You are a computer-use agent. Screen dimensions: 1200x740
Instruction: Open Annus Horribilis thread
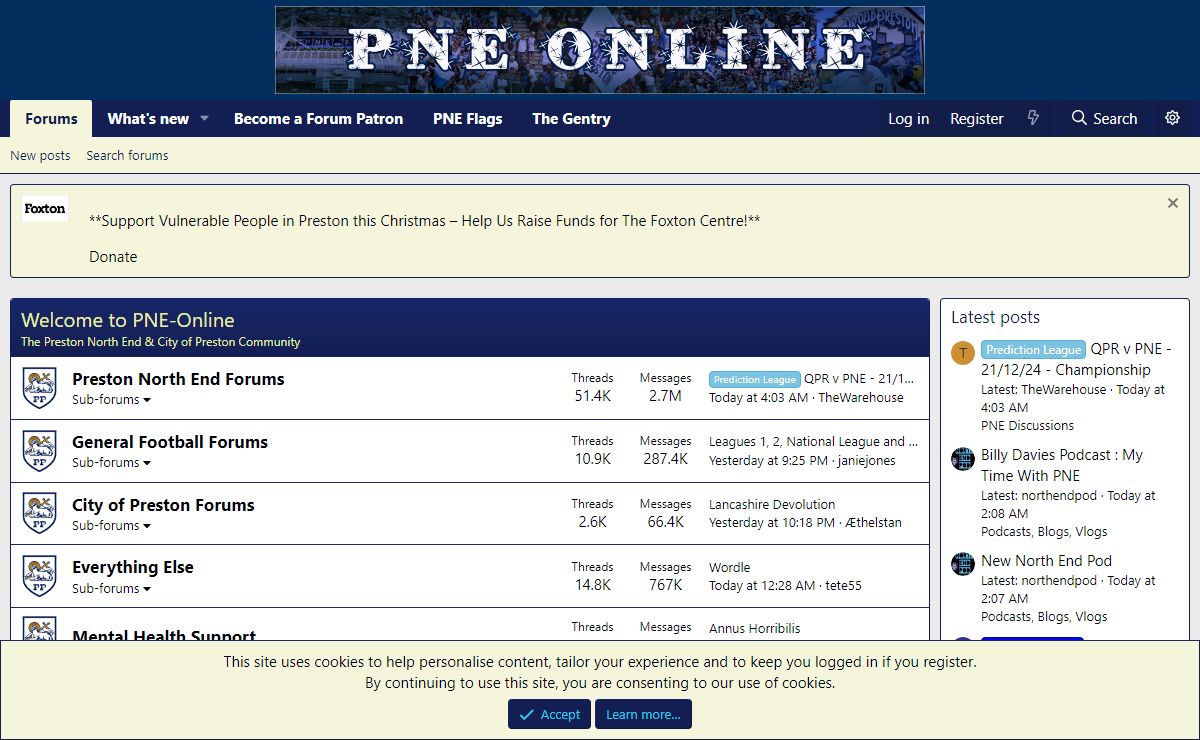pos(754,628)
